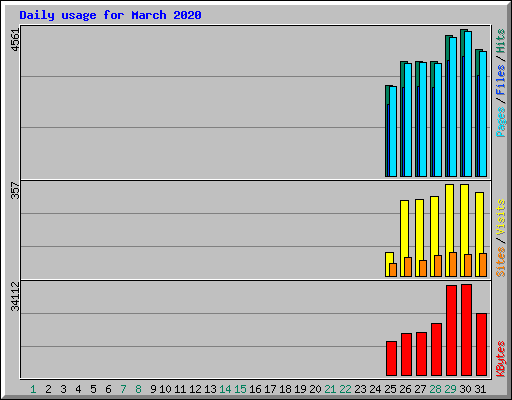Image resolution: width=512 pixels, height=400 pixels.
Task: Click the red KBytes bar for day 30
Action: (466, 330)
